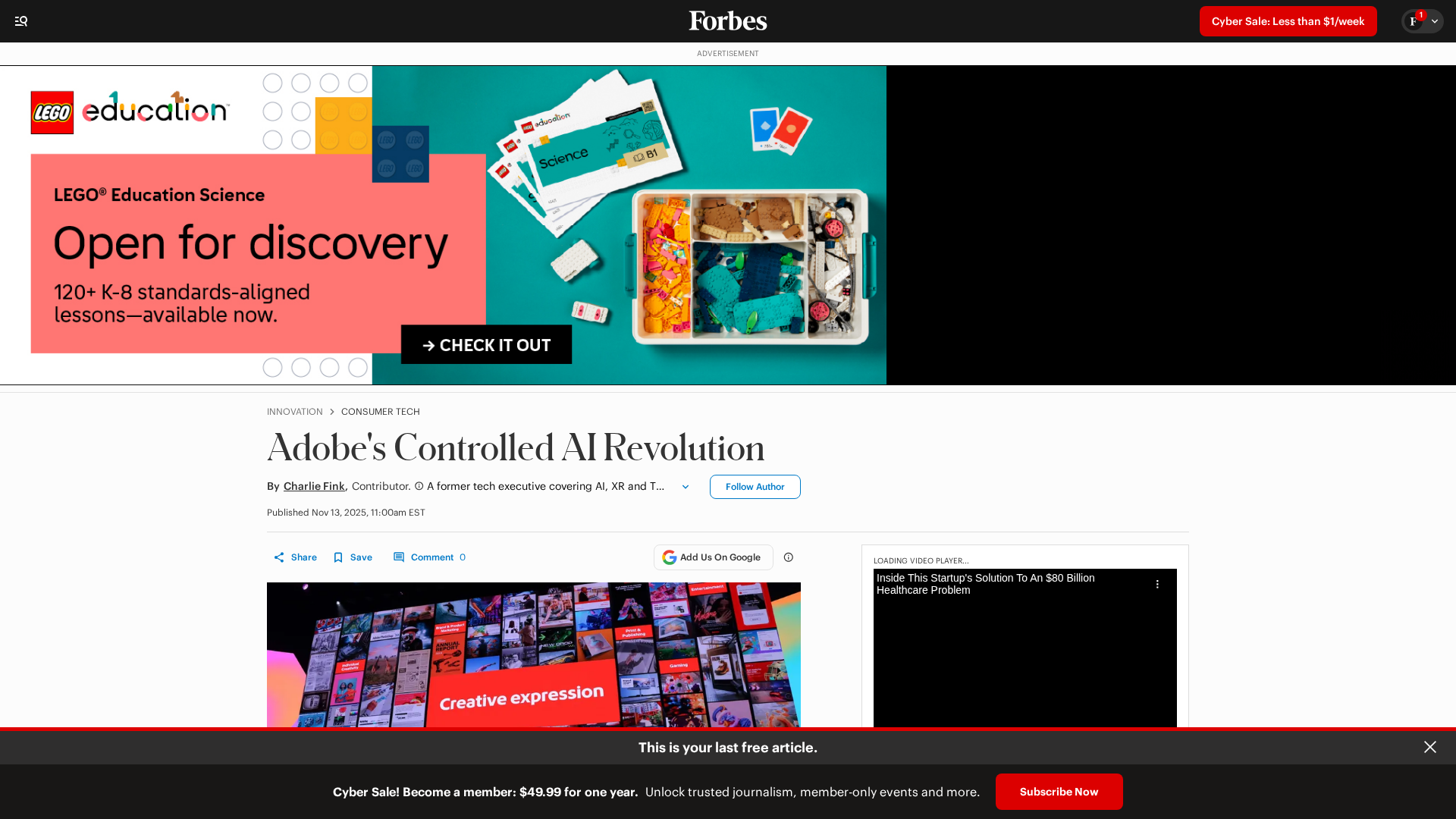Screen dimensions: 1456x819
Task: Open the Charlie Fink author link
Action: (314, 486)
